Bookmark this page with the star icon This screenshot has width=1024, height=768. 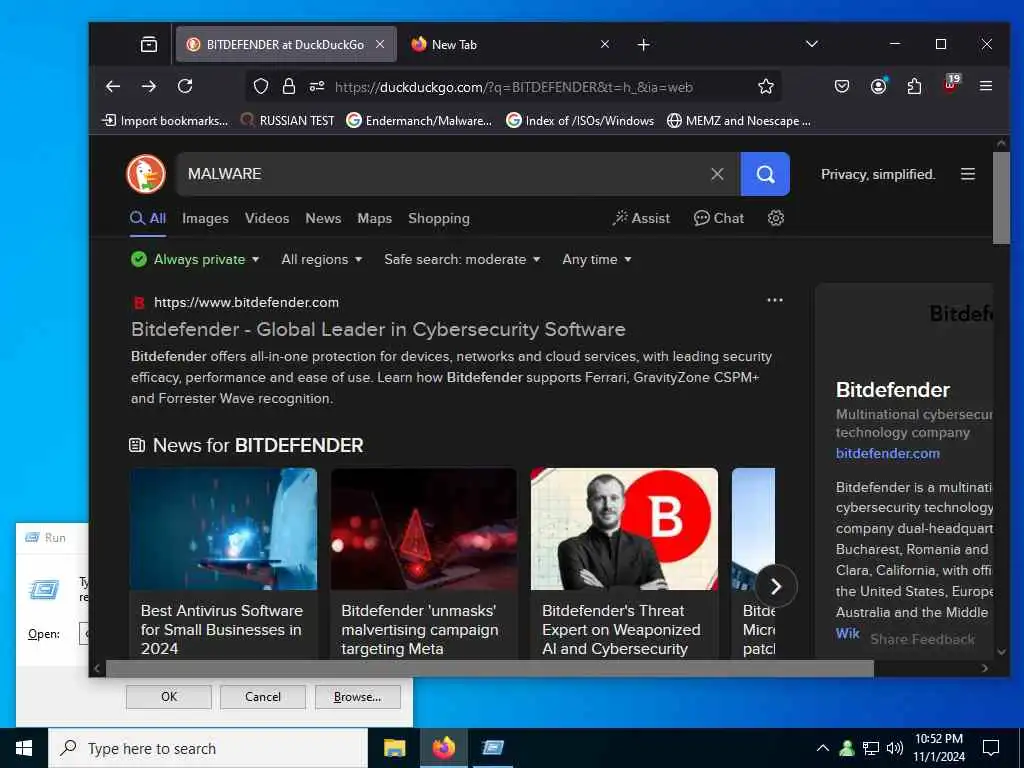tap(766, 86)
